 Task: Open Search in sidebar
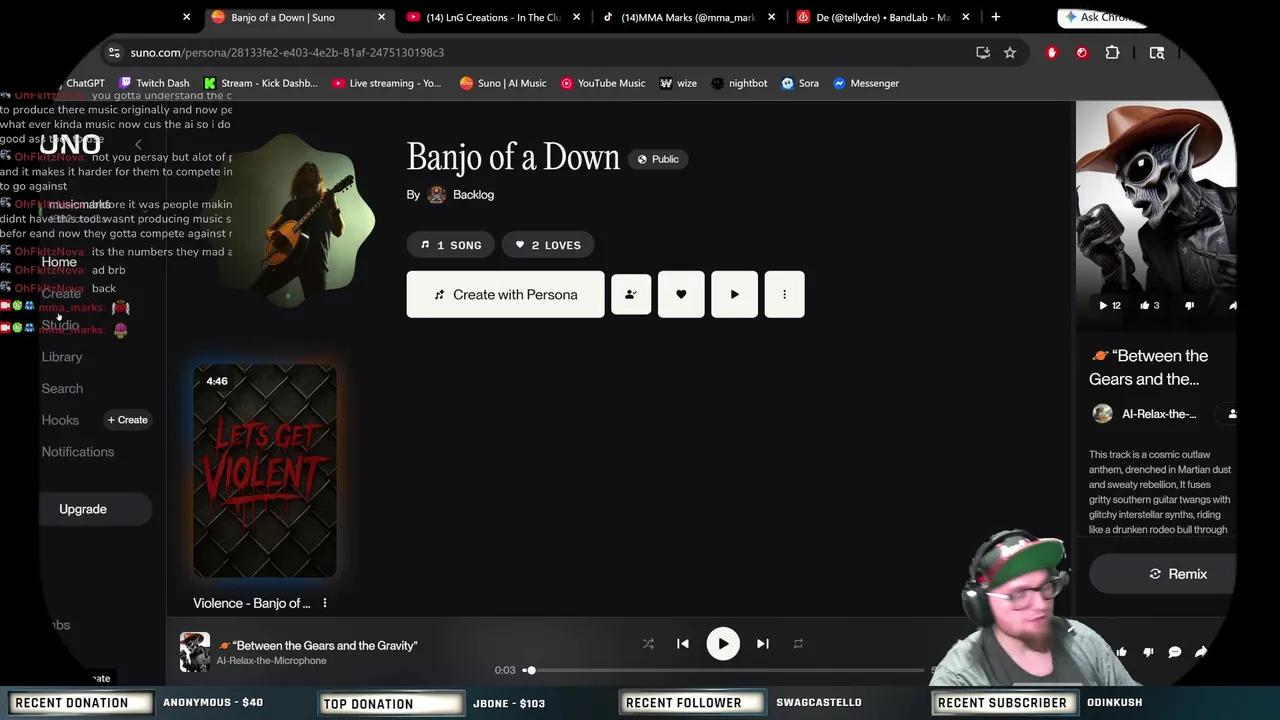coord(62,389)
